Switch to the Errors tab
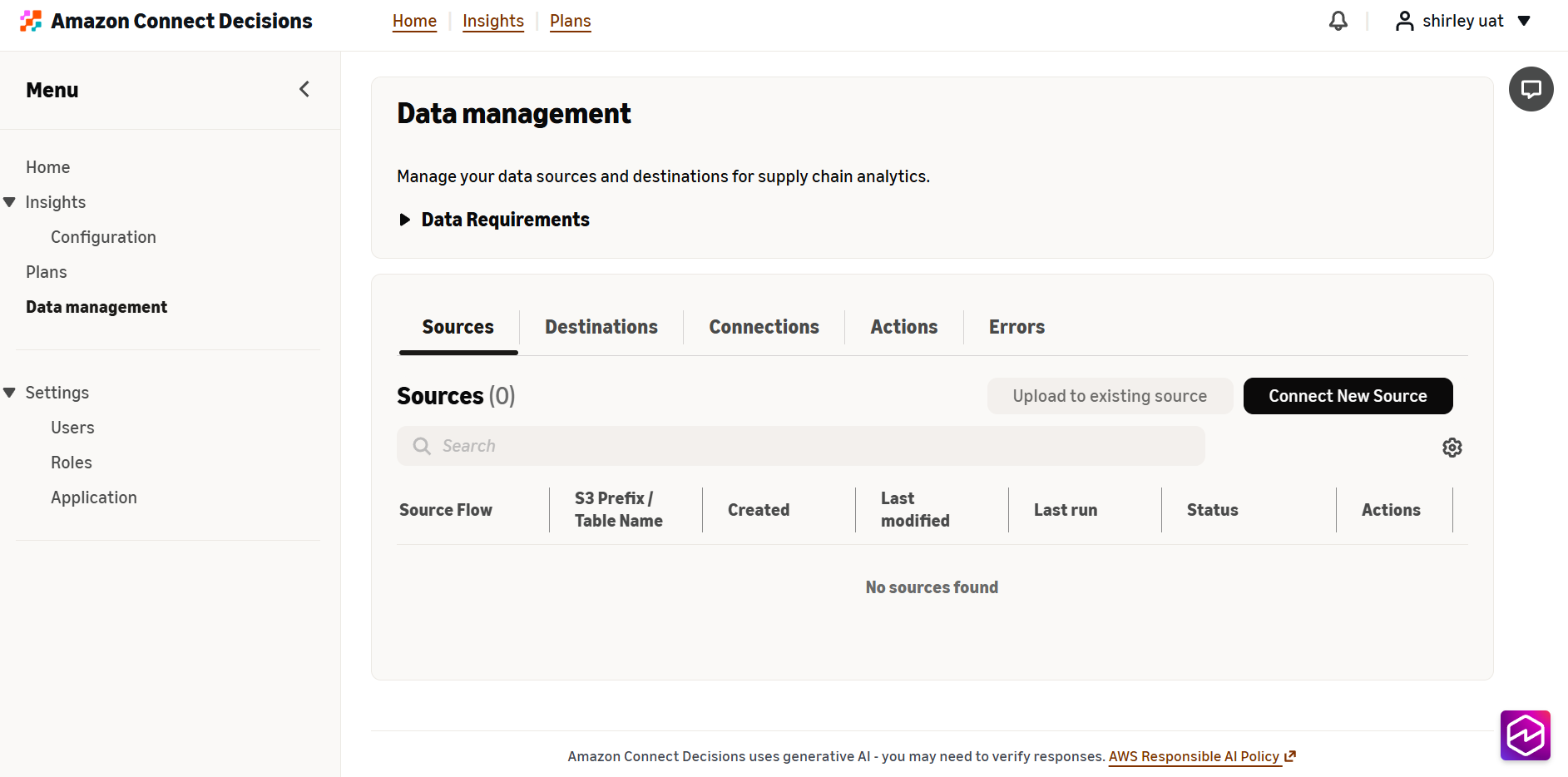Screen dimensions: 1568x777 [x=1016, y=327]
